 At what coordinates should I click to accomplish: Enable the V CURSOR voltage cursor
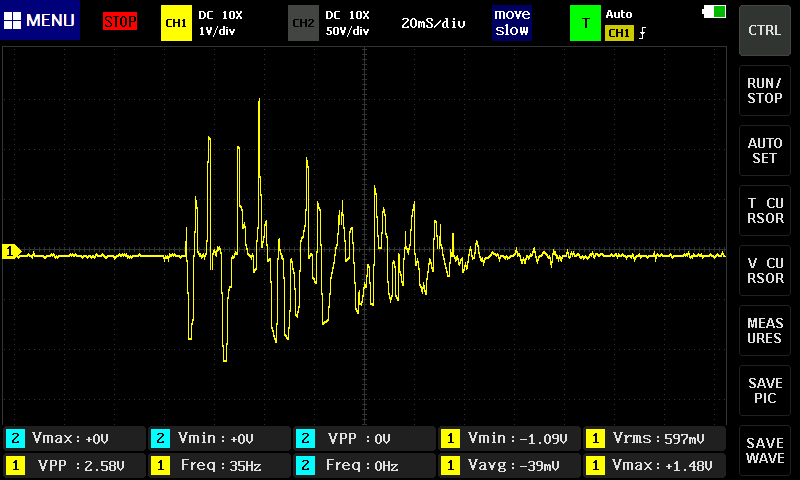tap(765, 270)
